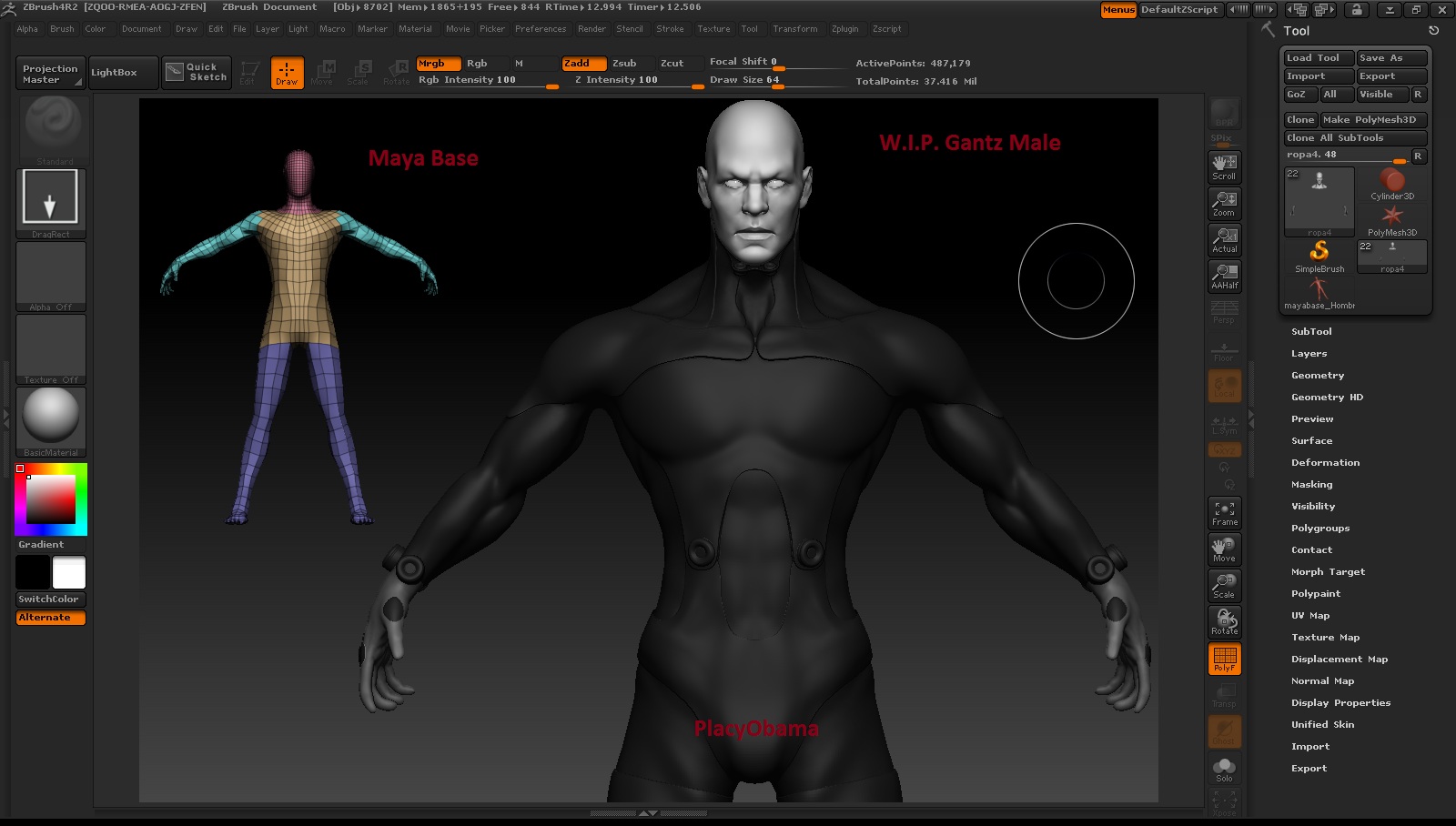Set canvas to Actual size
This screenshot has width=1456, height=826.
1224,239
